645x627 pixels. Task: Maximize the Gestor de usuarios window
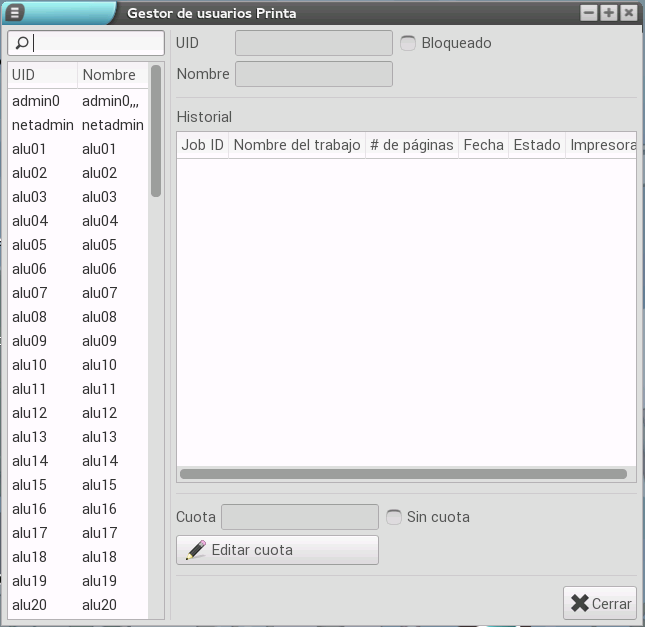tap(609, 13)
